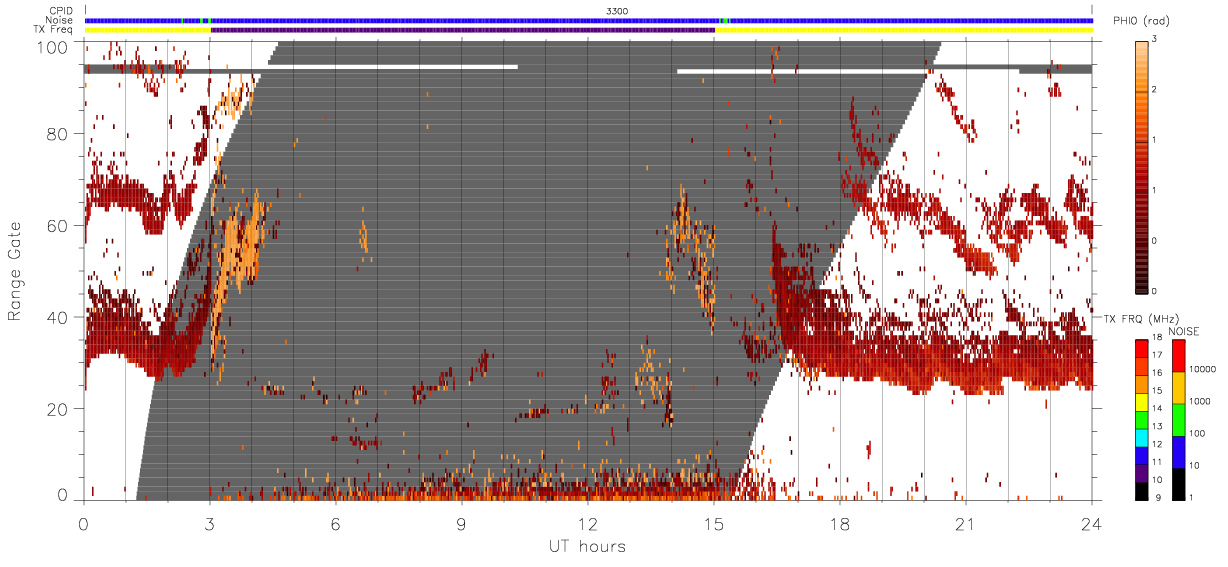Click range gate tick label 60
This screenshot has width=1228, height=567.
[57, 225]
